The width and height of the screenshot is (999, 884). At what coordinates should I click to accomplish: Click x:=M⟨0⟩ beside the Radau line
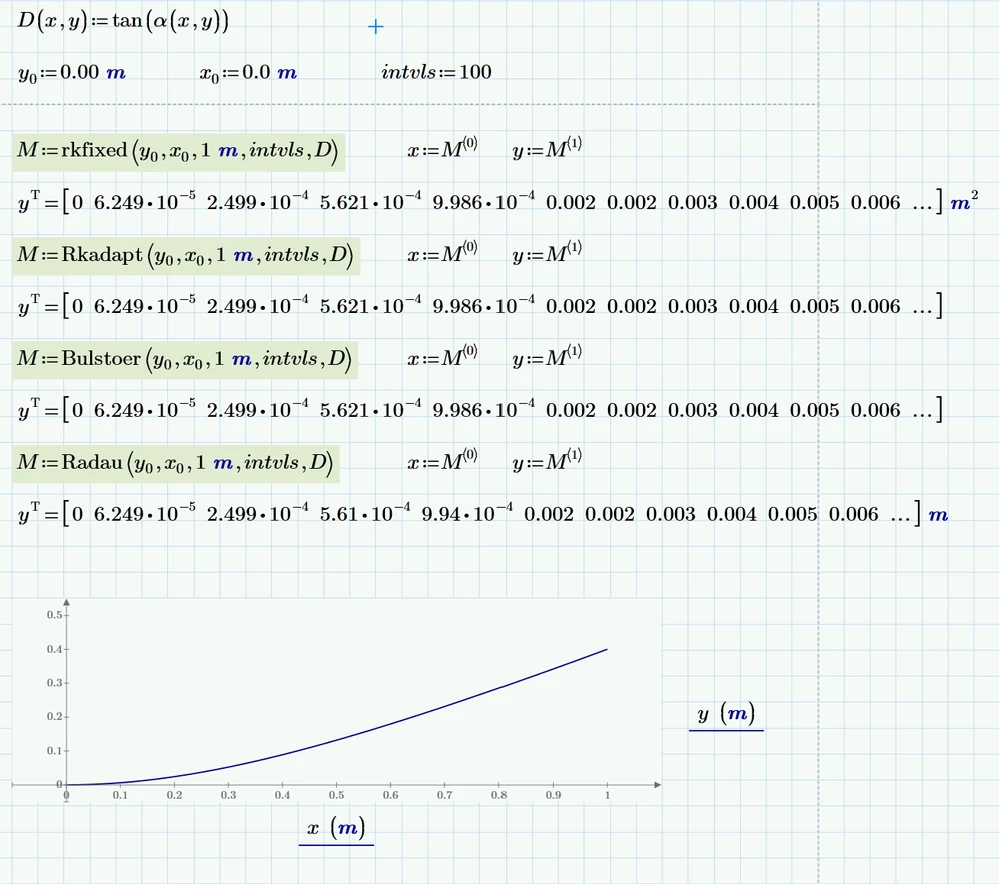(x=442, y=461)
